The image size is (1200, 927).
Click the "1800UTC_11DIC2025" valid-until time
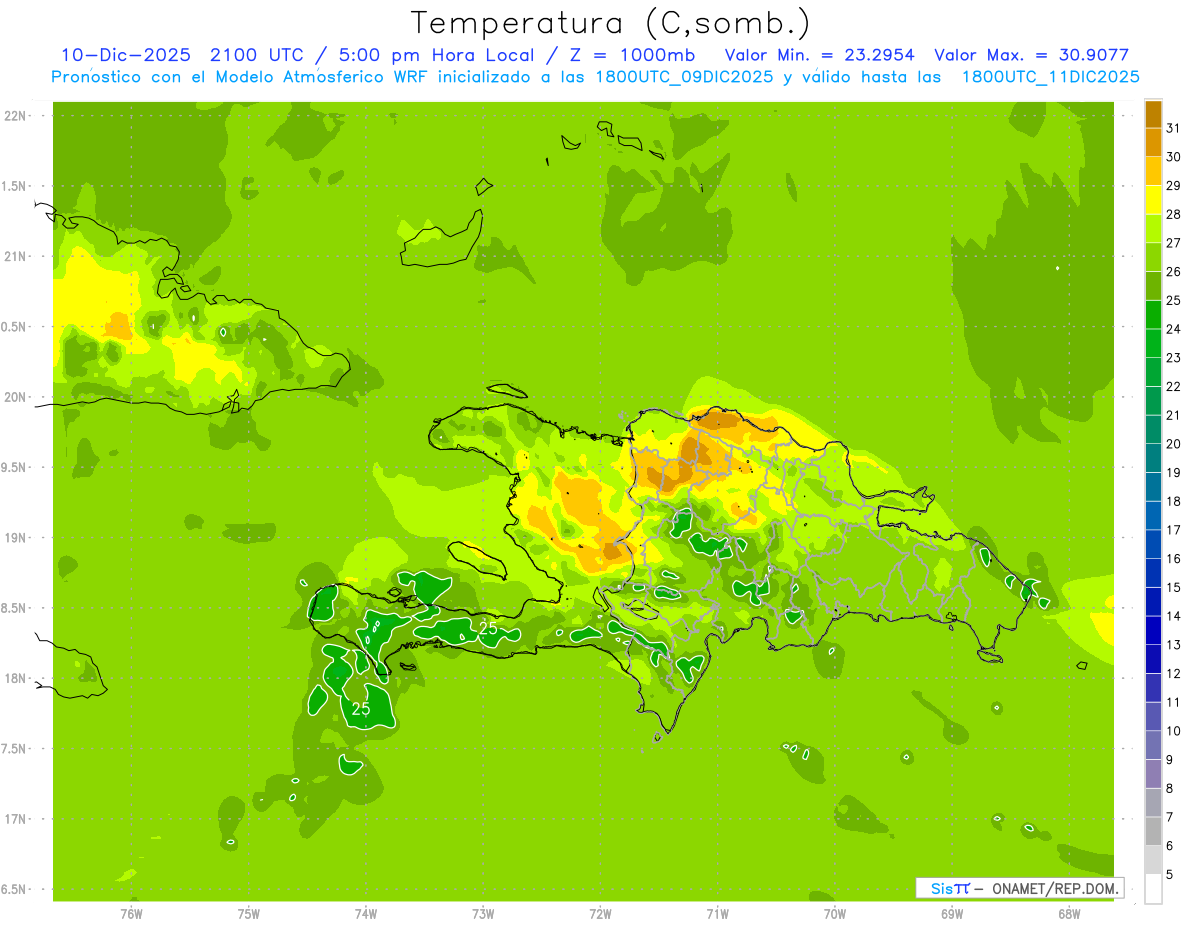coord(1050,77)
